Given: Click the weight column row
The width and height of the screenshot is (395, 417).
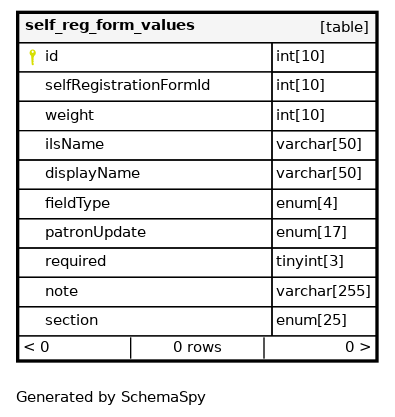Looking at the screenshot, I should point(145,116).
